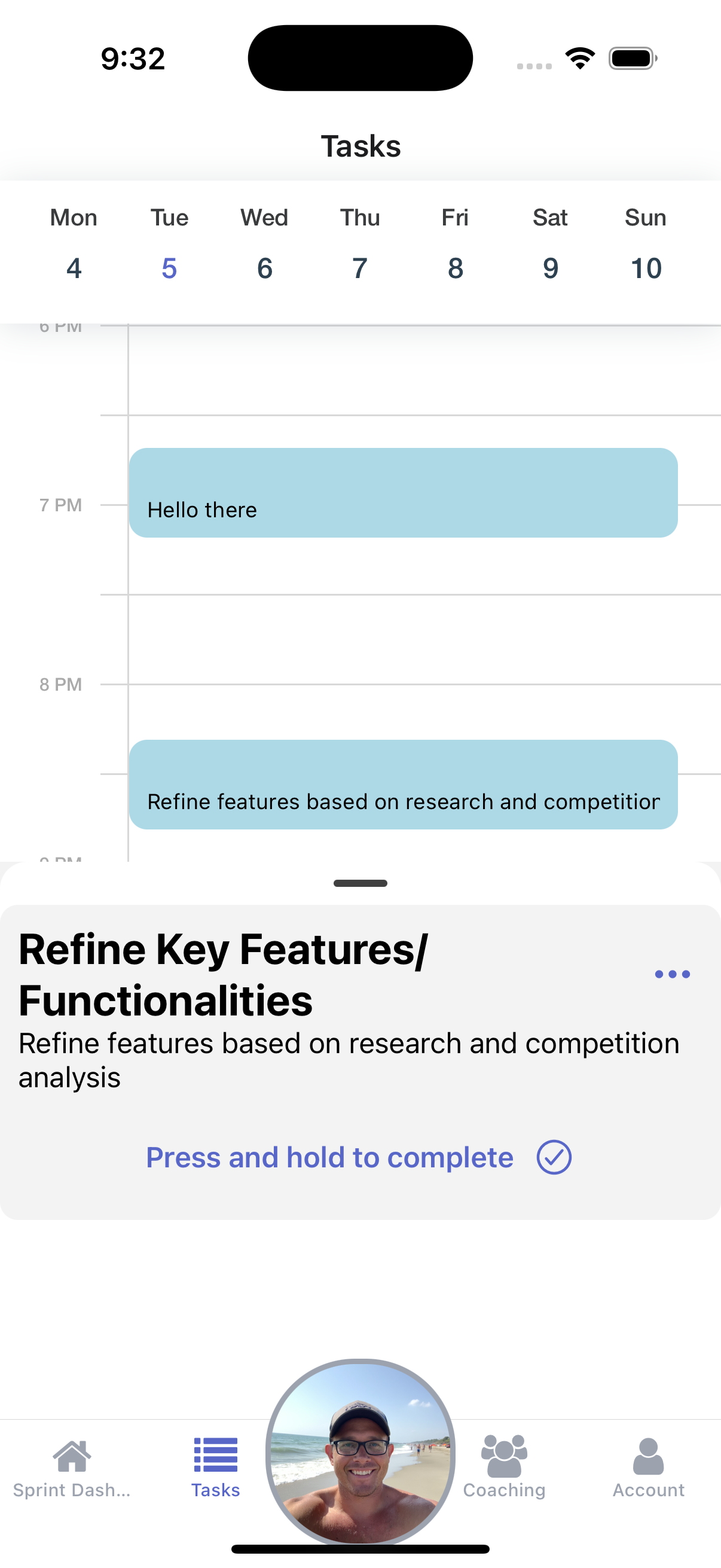Select Thursday 7 in week strip
Viewport: 721px width, 1568px height.
[x=359, y=243]
